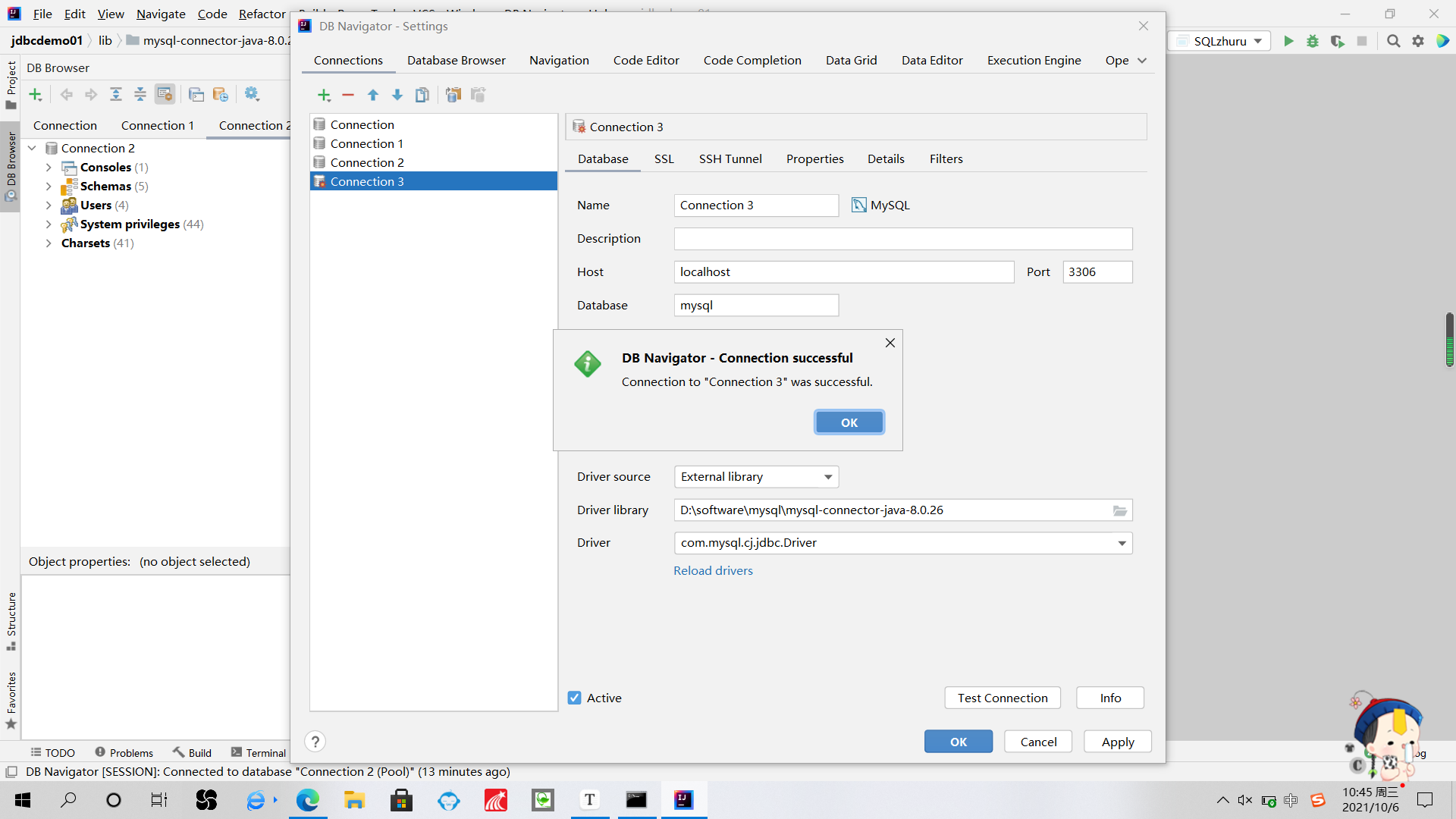
Task: Start debugging with the bug icon
Action: pyautogui.click(x=1313, y=42)
